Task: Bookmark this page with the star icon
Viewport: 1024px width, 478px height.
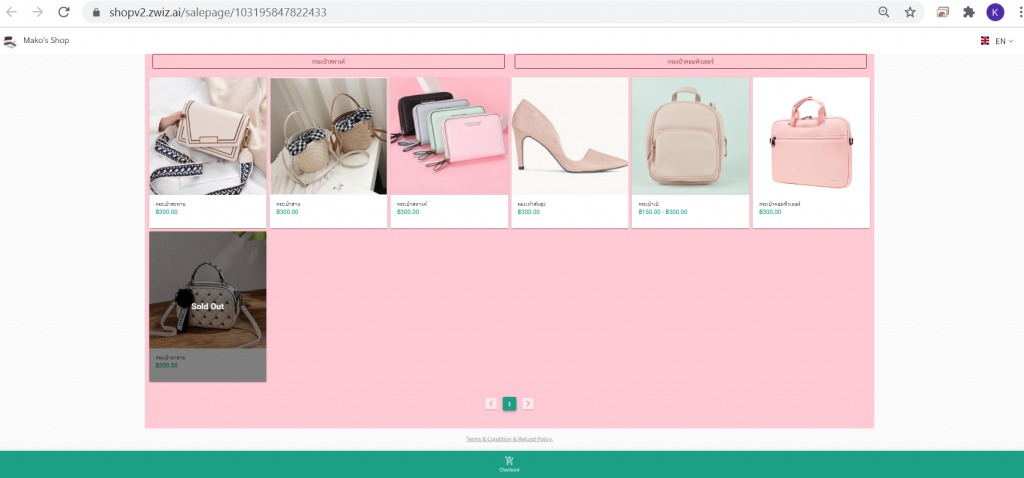Action: tap(910, 12)
